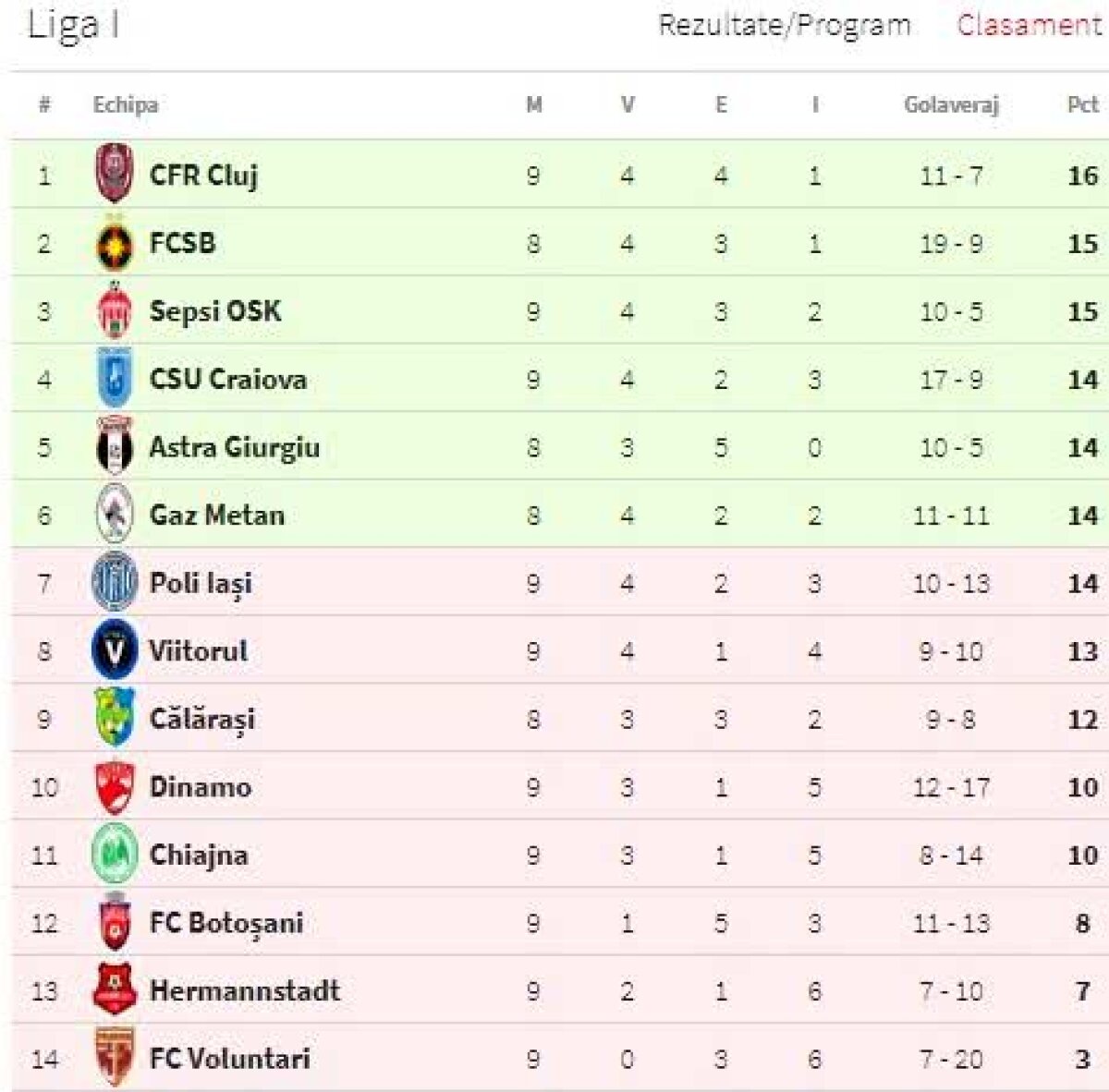This screenshot has width=1109, height=1092.
Task: Sort the table by the Pct column
Action: point(1082,104)
